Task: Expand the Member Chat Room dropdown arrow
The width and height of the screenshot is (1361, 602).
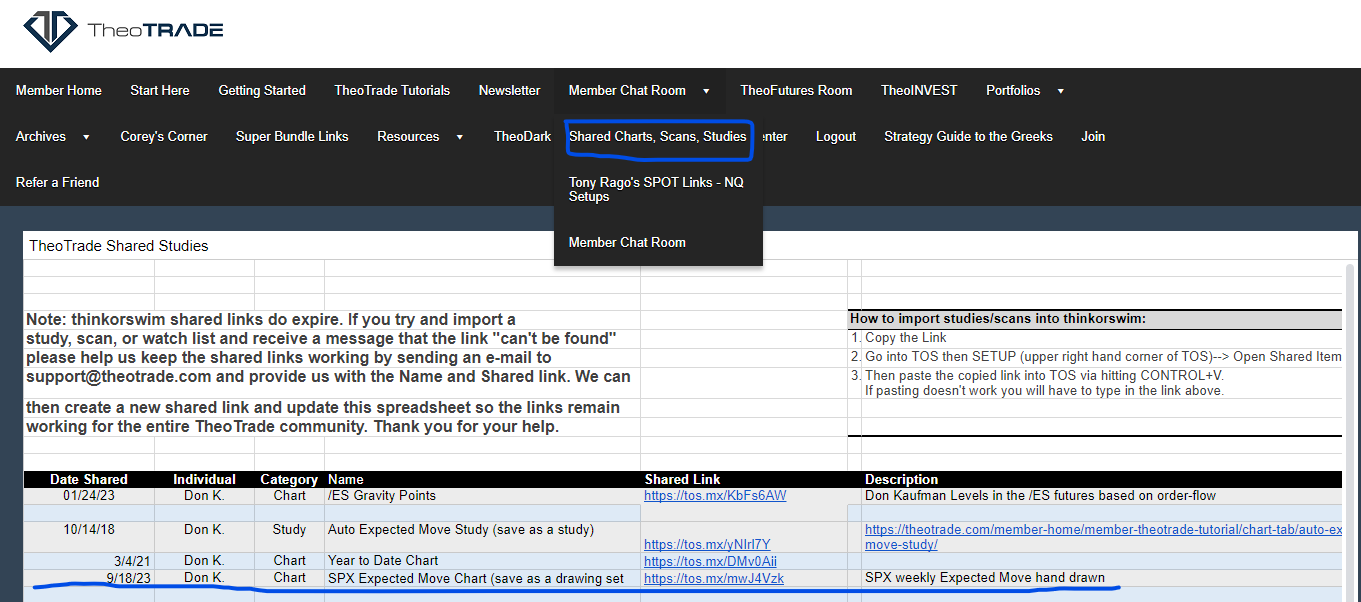Action: 706,91
